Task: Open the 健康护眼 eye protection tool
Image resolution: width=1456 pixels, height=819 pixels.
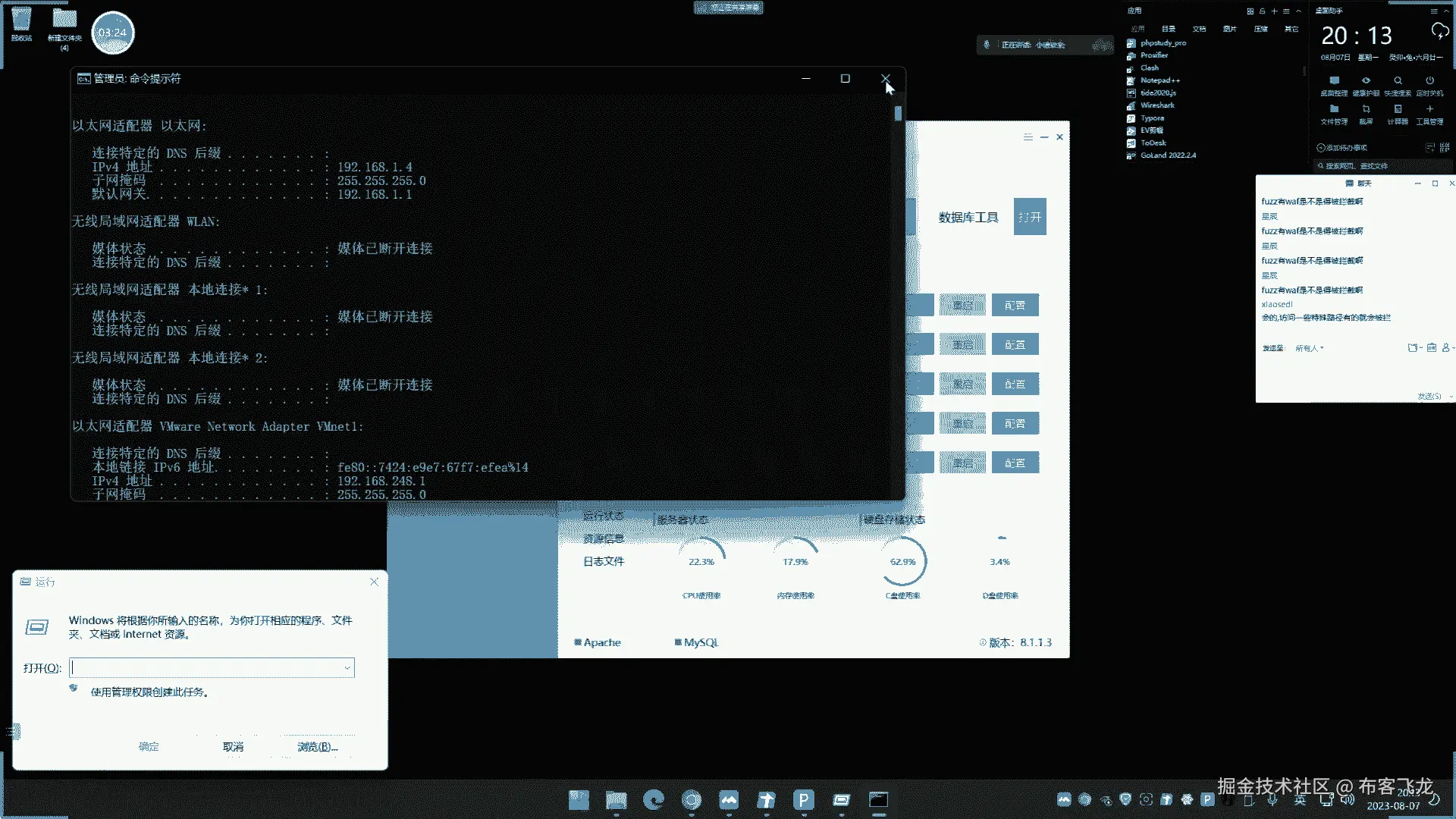Action: (x=1366, y=80)
